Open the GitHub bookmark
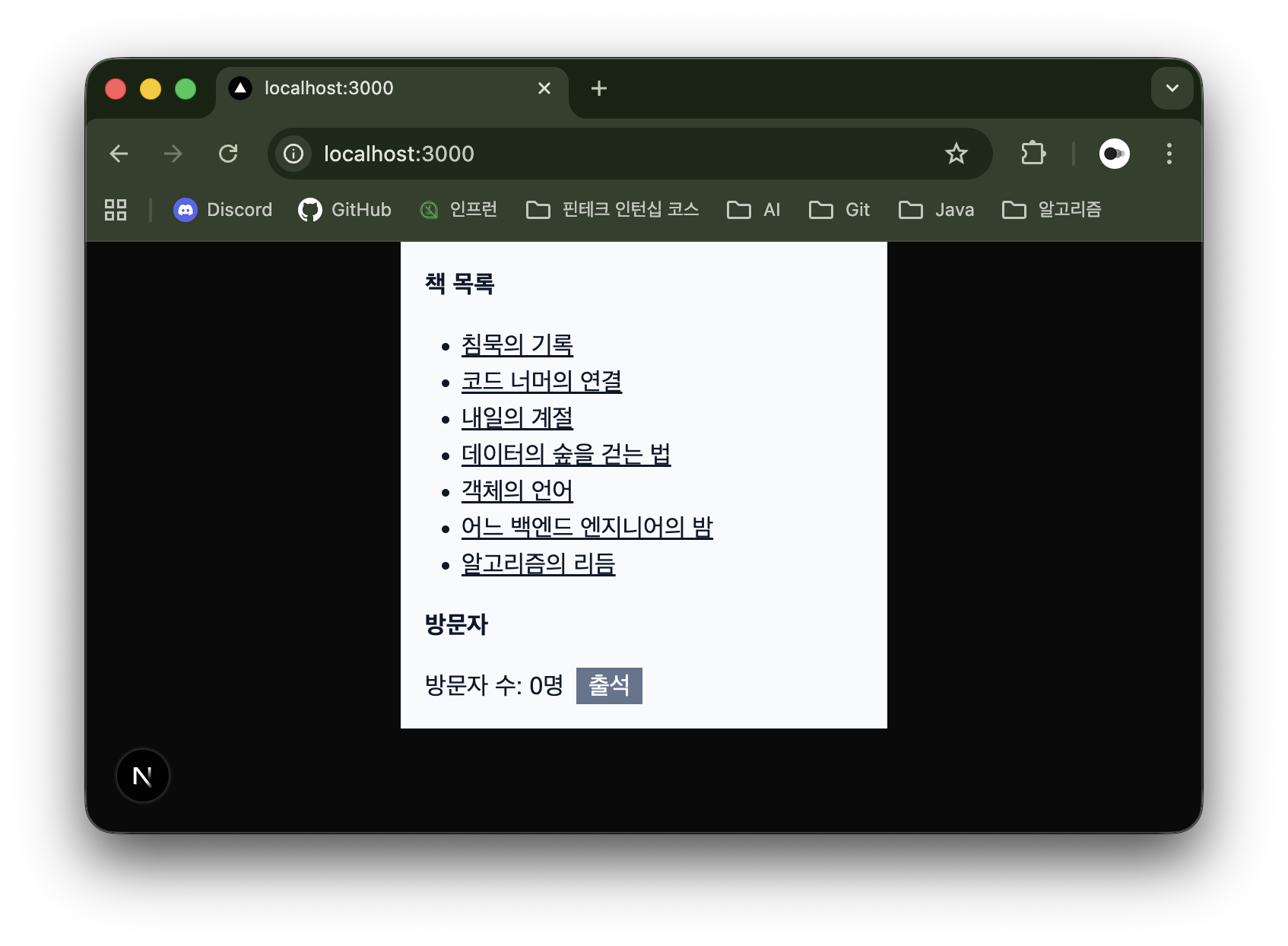 (x=345, y=210)
